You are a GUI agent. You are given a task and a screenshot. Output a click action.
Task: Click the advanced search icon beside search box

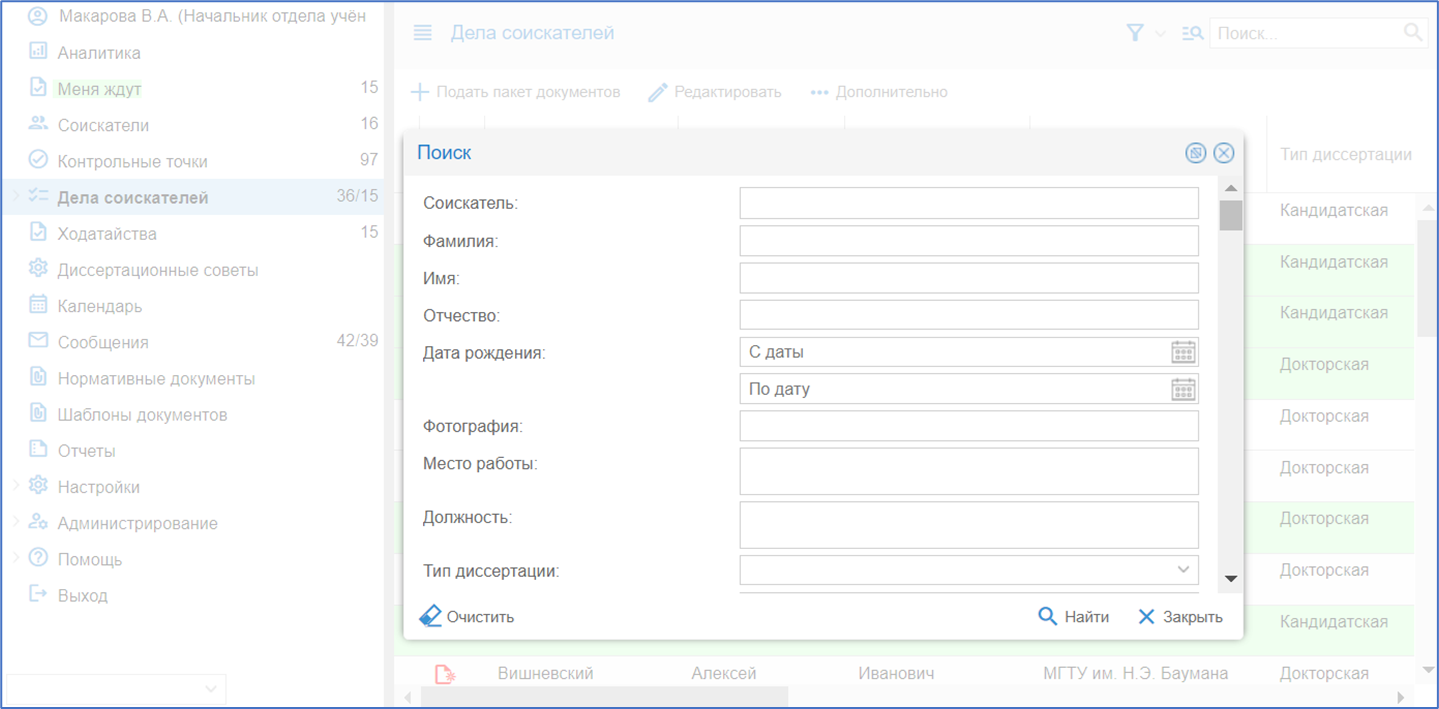pyautogui.click(x=1191, y=33)
